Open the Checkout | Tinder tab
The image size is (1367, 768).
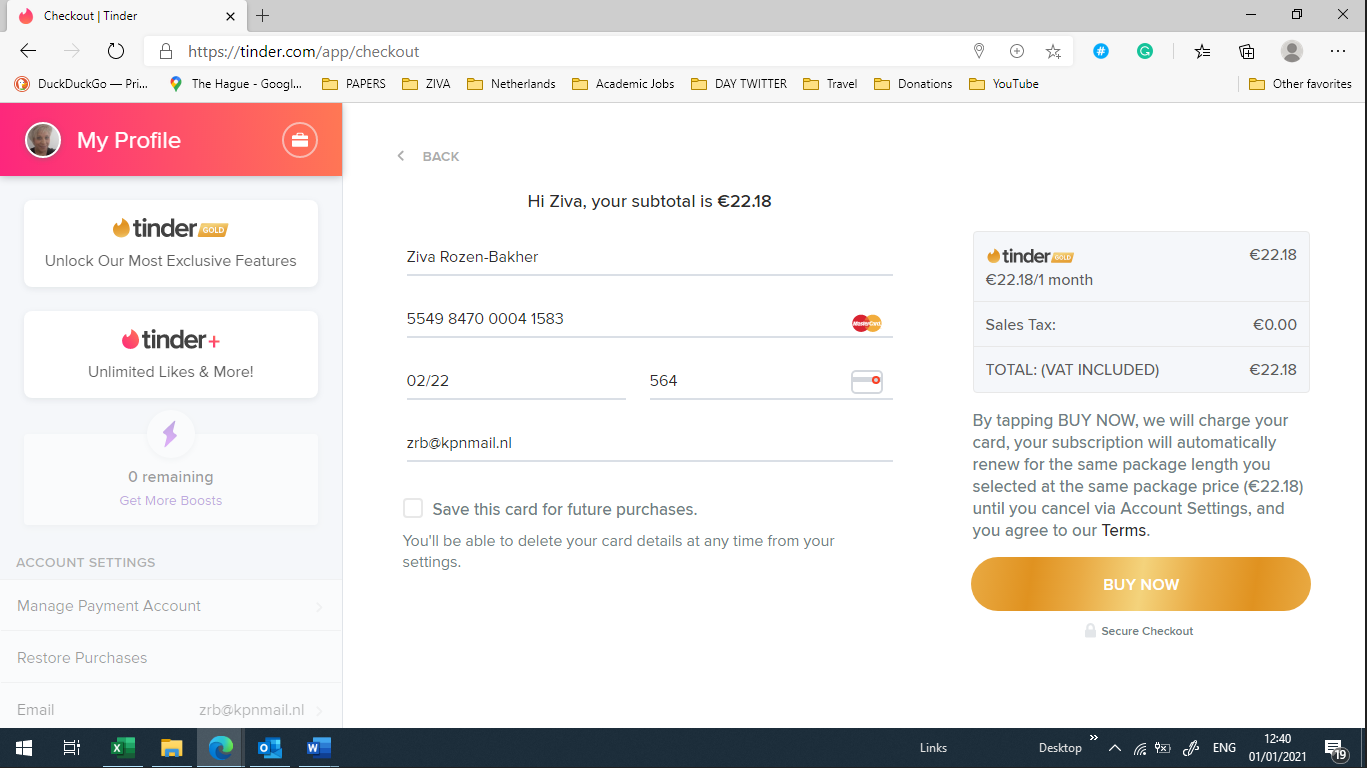(125, 16)
